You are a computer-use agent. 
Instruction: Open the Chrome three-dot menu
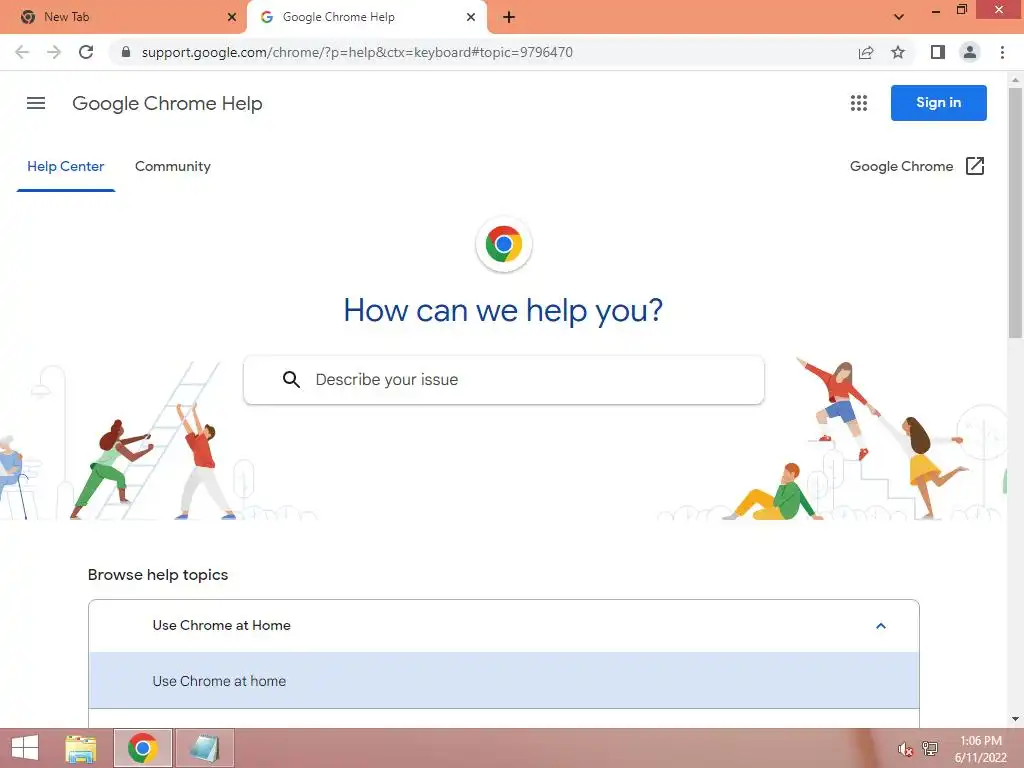(x=1002, y=52)
